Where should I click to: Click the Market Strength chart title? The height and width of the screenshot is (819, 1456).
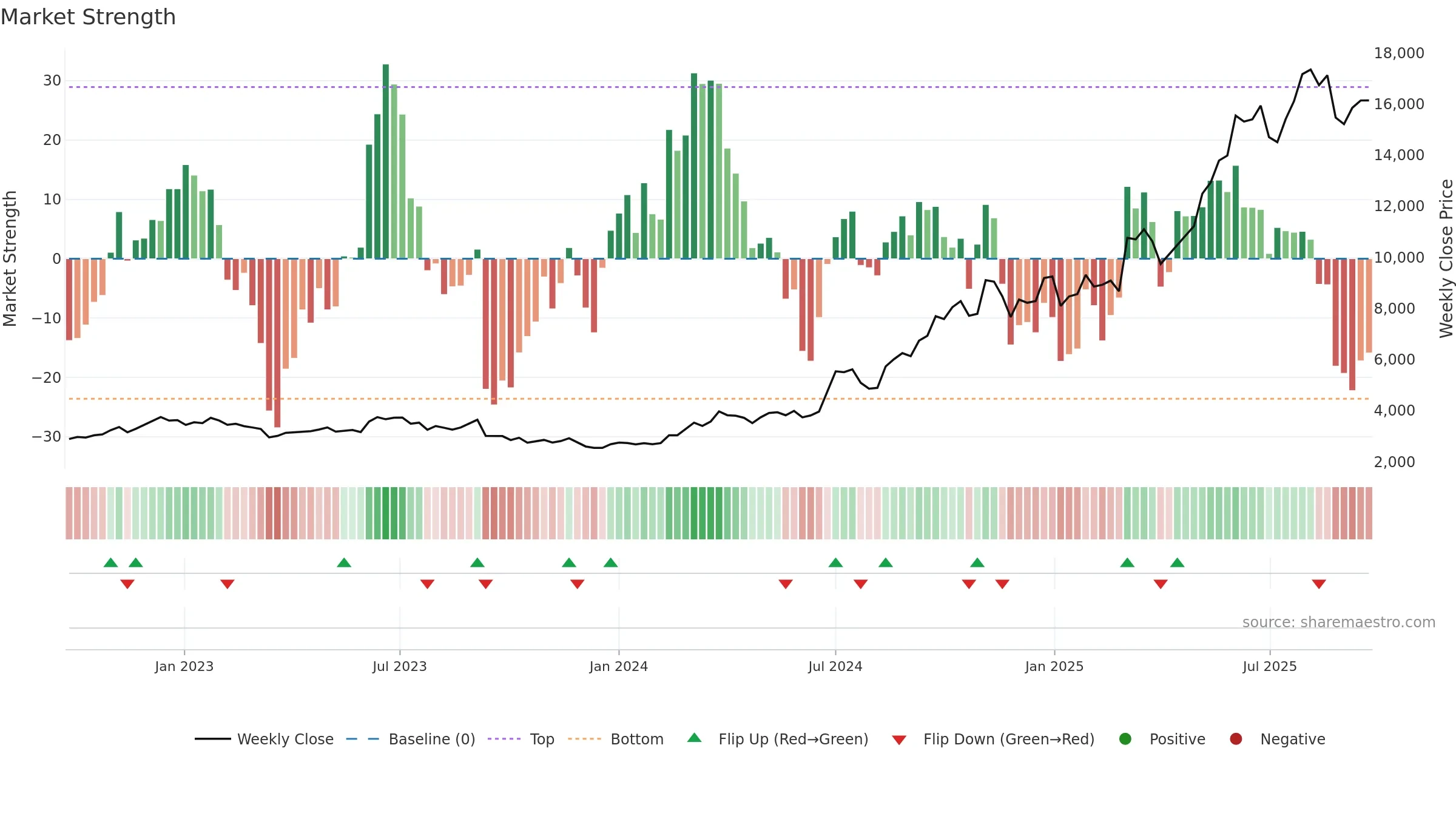pos(88,17)
